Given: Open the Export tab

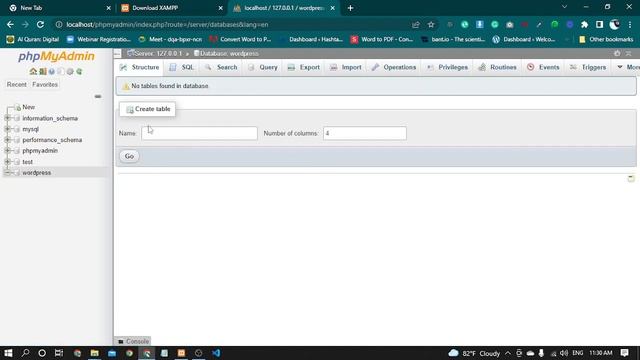Looking at the screenshot, I should [304, 67].
